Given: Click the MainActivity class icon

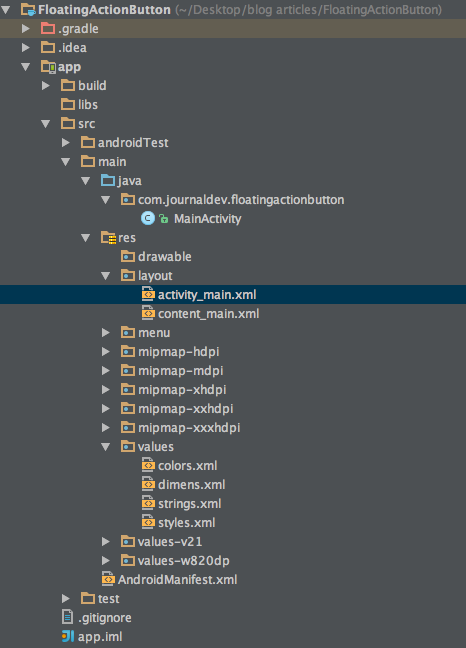Looking at the screenshot, I should pyautogui.click(x=148, y=218).
